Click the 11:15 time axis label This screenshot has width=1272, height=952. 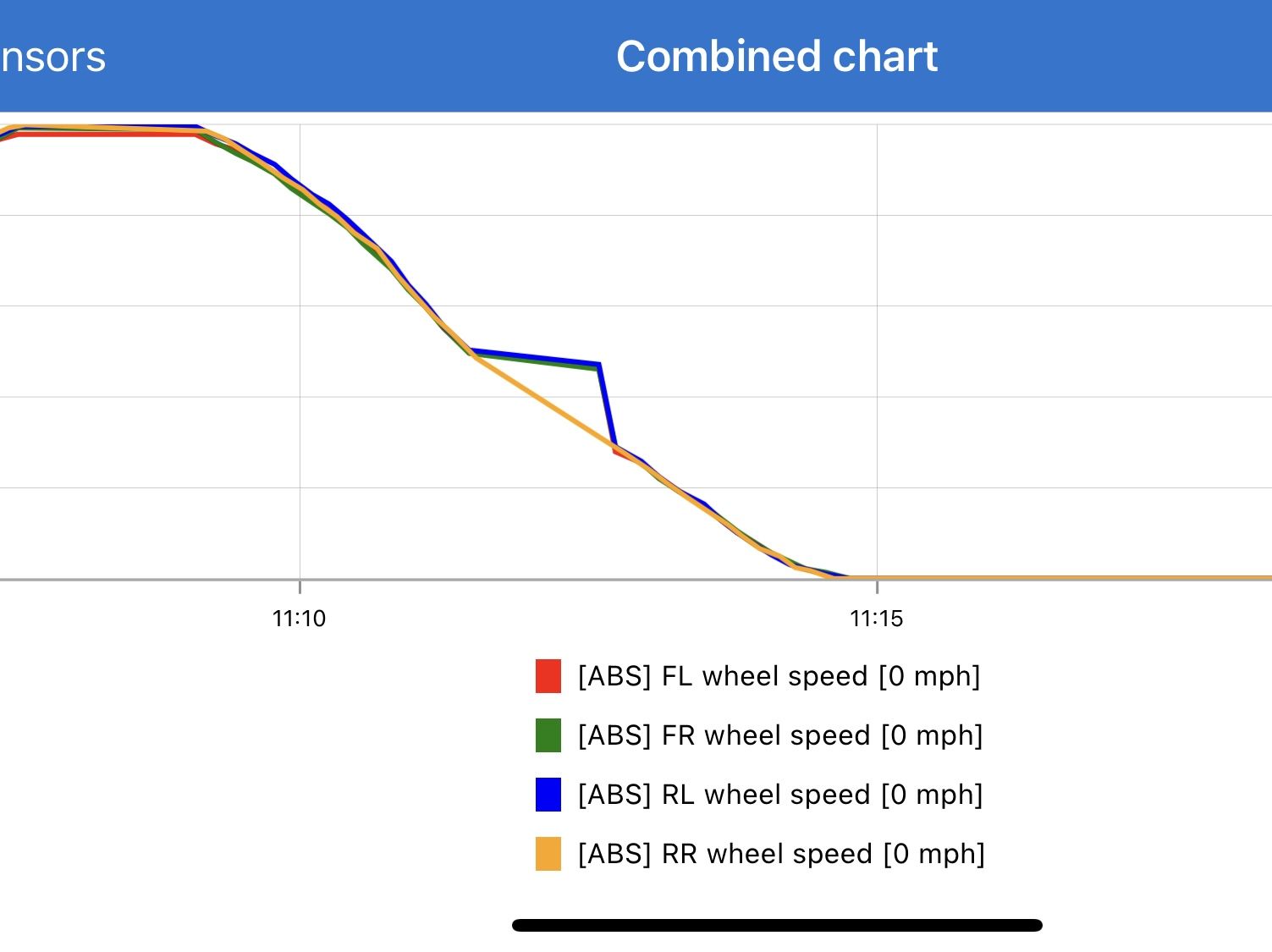(876, 619)
